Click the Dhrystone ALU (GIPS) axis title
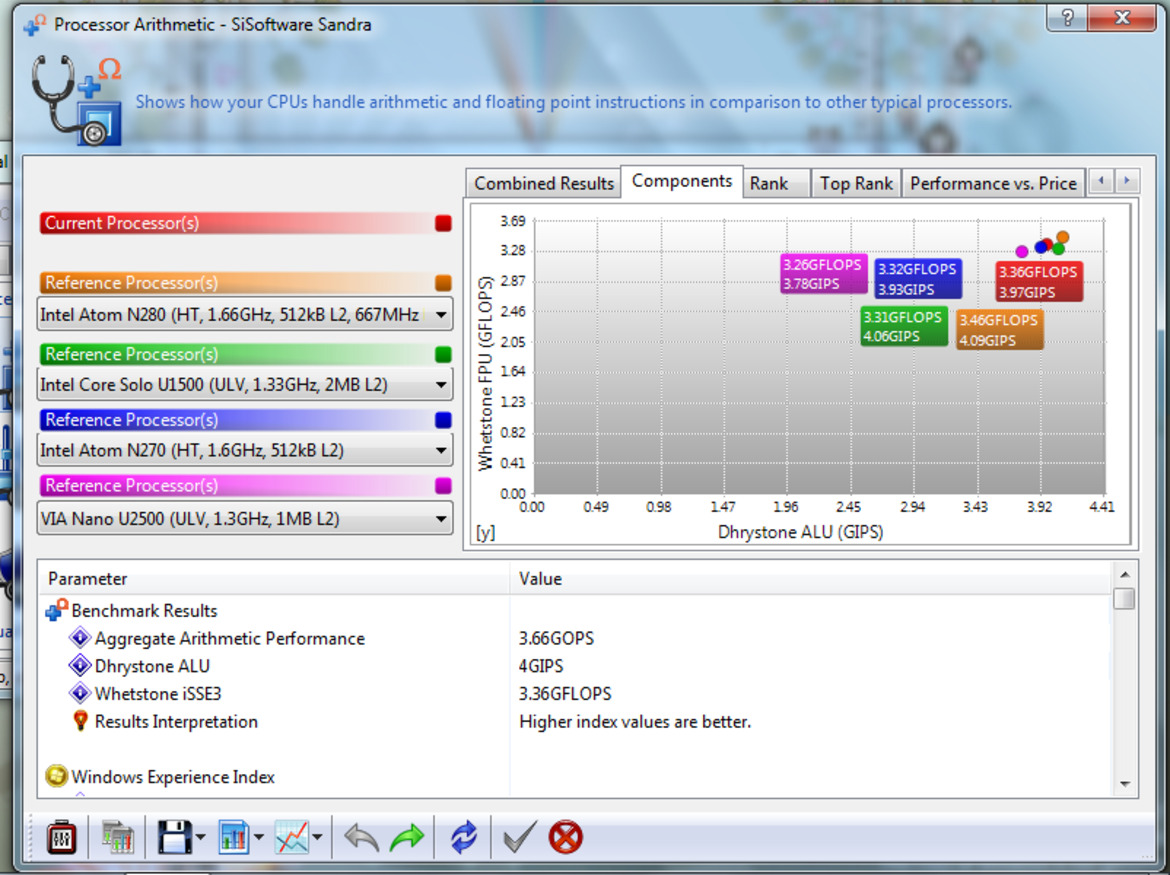Viewport: 1170px width, 875px height. [801, 533]
